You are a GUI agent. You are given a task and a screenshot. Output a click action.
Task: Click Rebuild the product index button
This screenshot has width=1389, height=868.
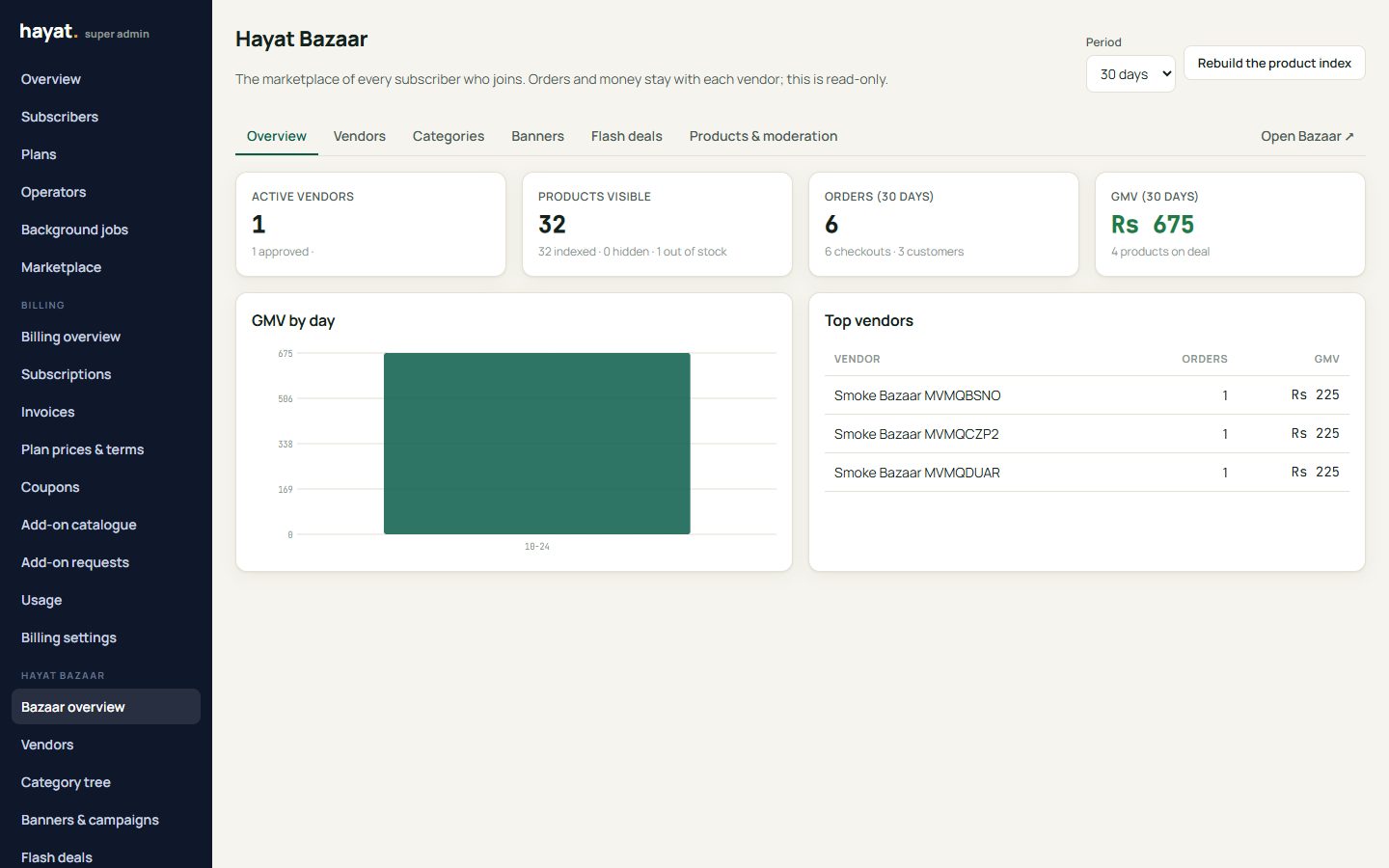[1274, 63]
